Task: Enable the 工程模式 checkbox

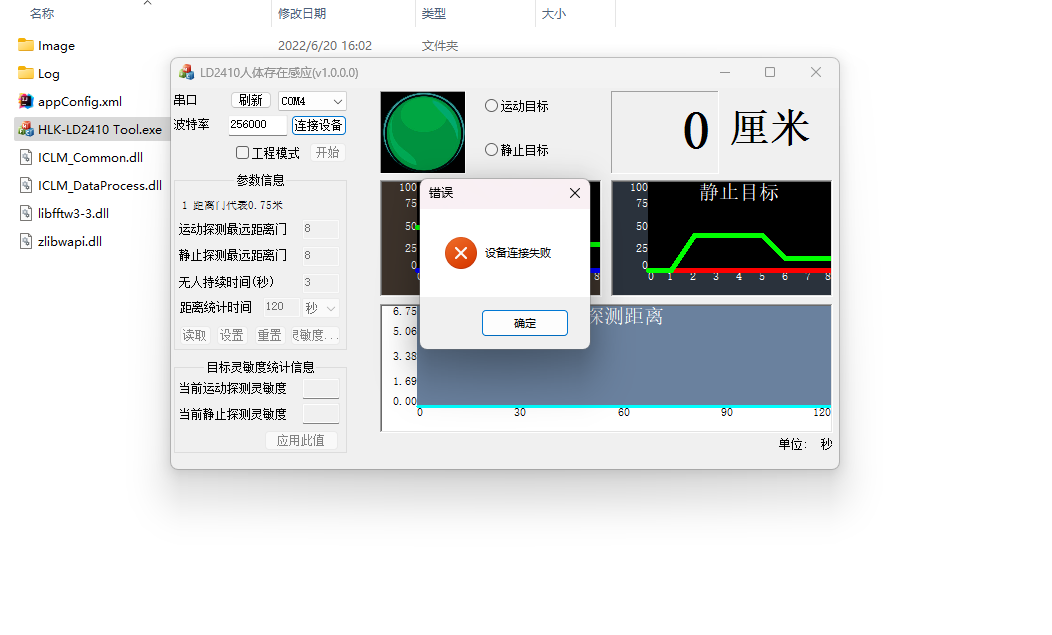Action: click(243, 153)
